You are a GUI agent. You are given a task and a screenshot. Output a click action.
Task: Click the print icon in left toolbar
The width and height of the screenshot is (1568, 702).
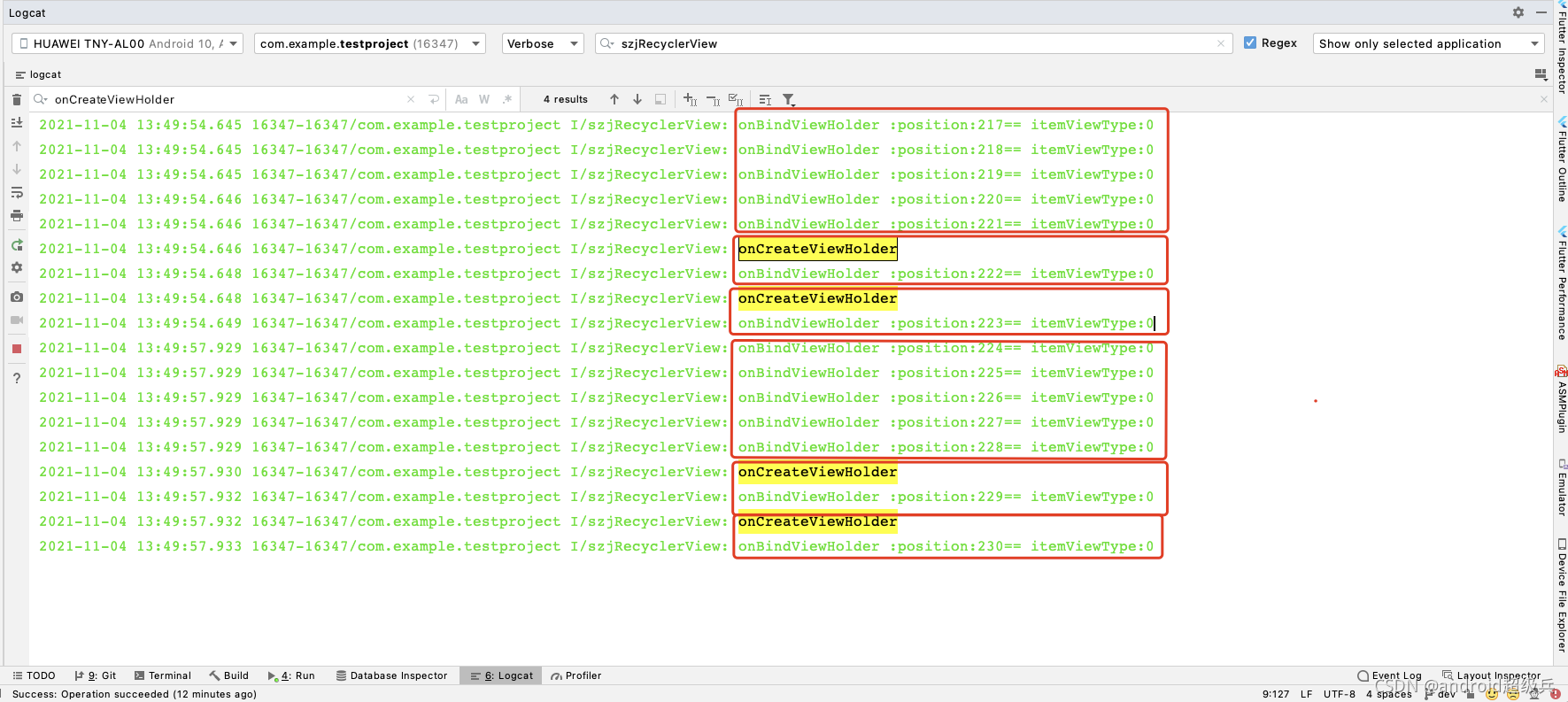click(x=17, y=215)
